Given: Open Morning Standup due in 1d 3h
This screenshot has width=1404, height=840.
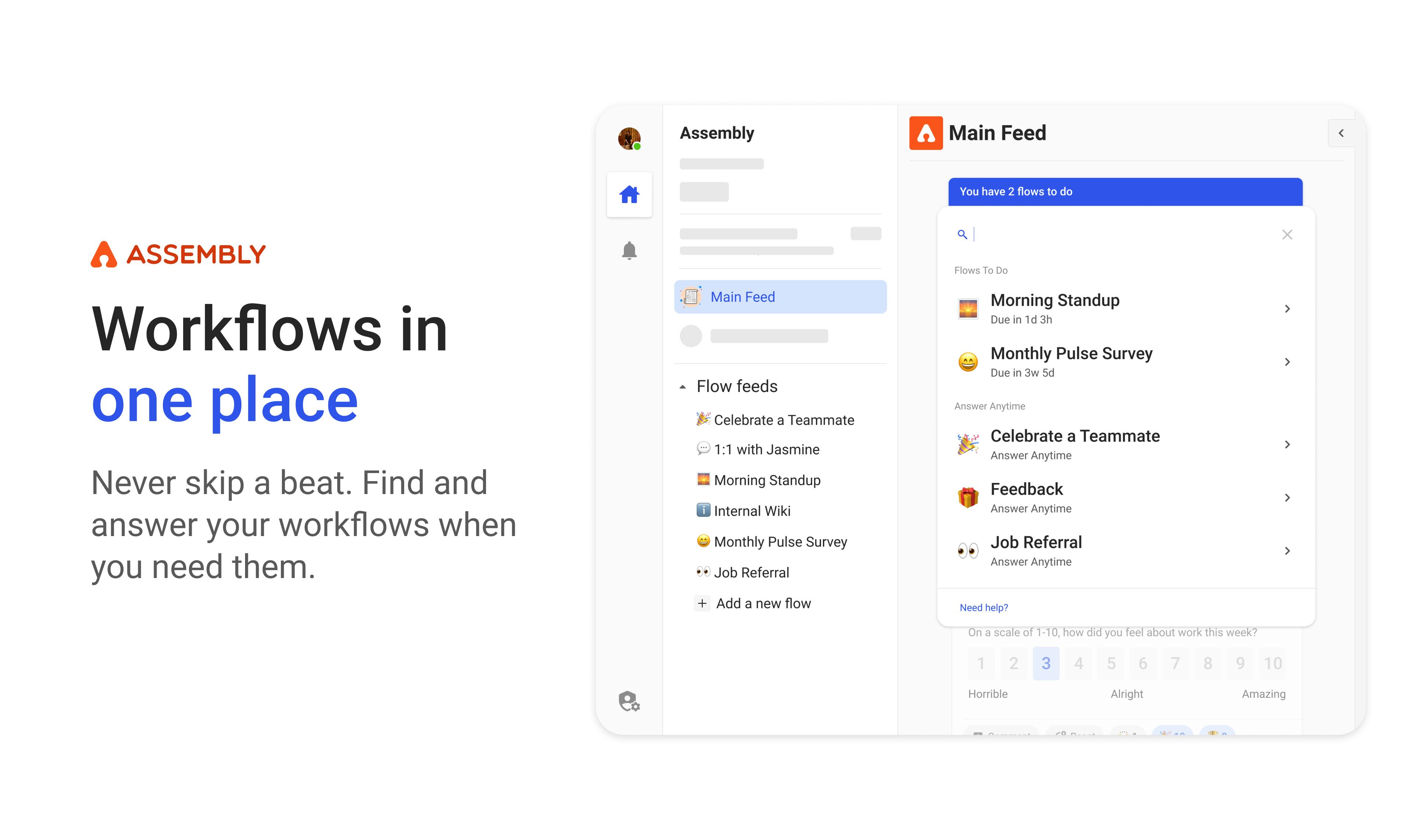Looking at the screenshot, I should 1125,308.
